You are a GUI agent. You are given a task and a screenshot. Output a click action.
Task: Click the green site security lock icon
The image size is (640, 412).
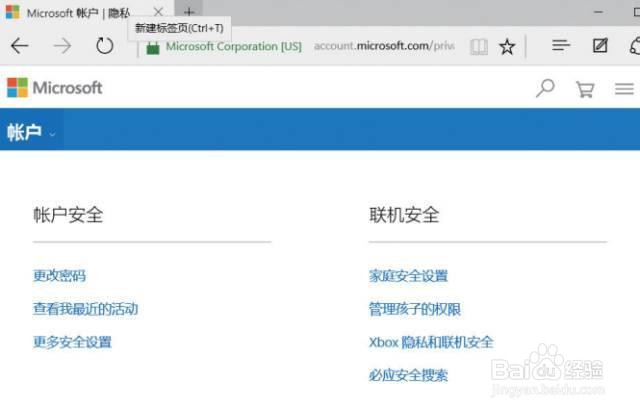click(153, 47)
